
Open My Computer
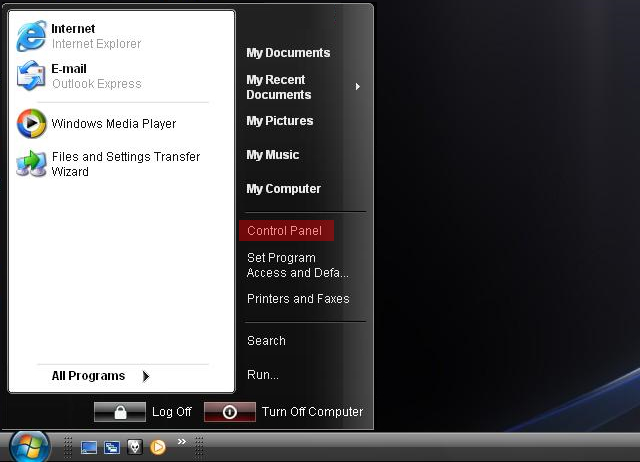pos(283,189)
